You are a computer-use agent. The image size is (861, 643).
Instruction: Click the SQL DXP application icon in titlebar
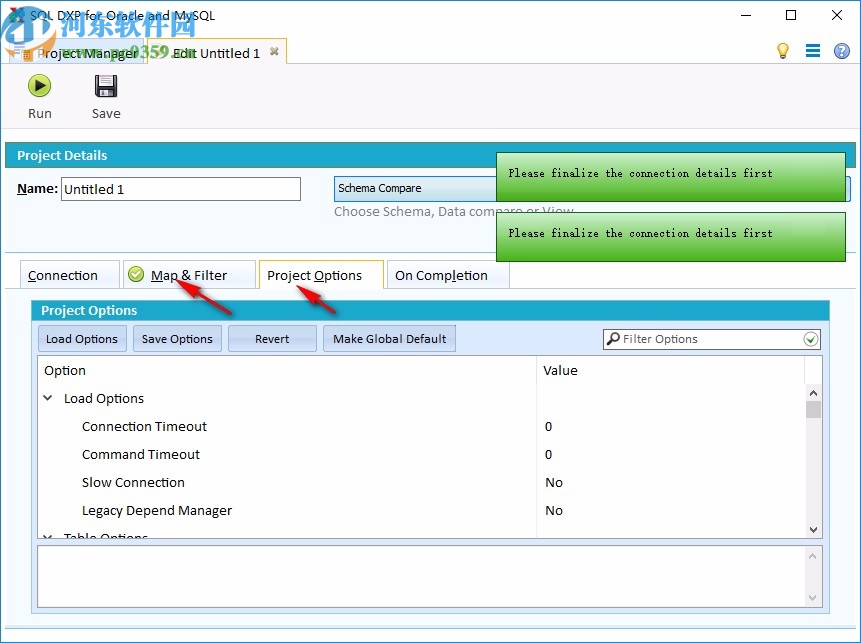pyautogui.click(x=17, y=15)
